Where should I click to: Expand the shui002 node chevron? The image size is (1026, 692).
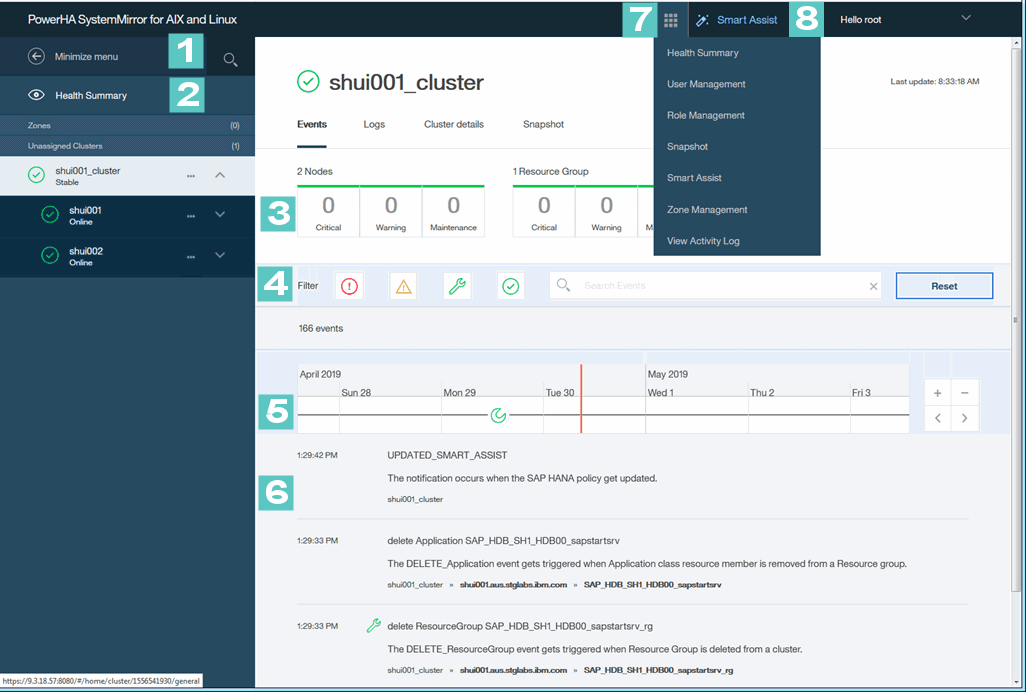pyautogui.click(x=220, y=255)
